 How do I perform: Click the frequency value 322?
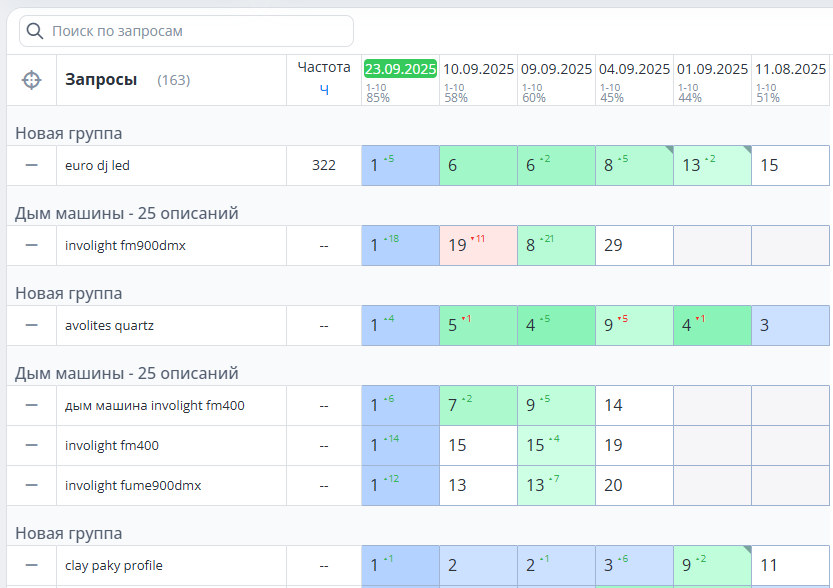click(x=324, y=165)
